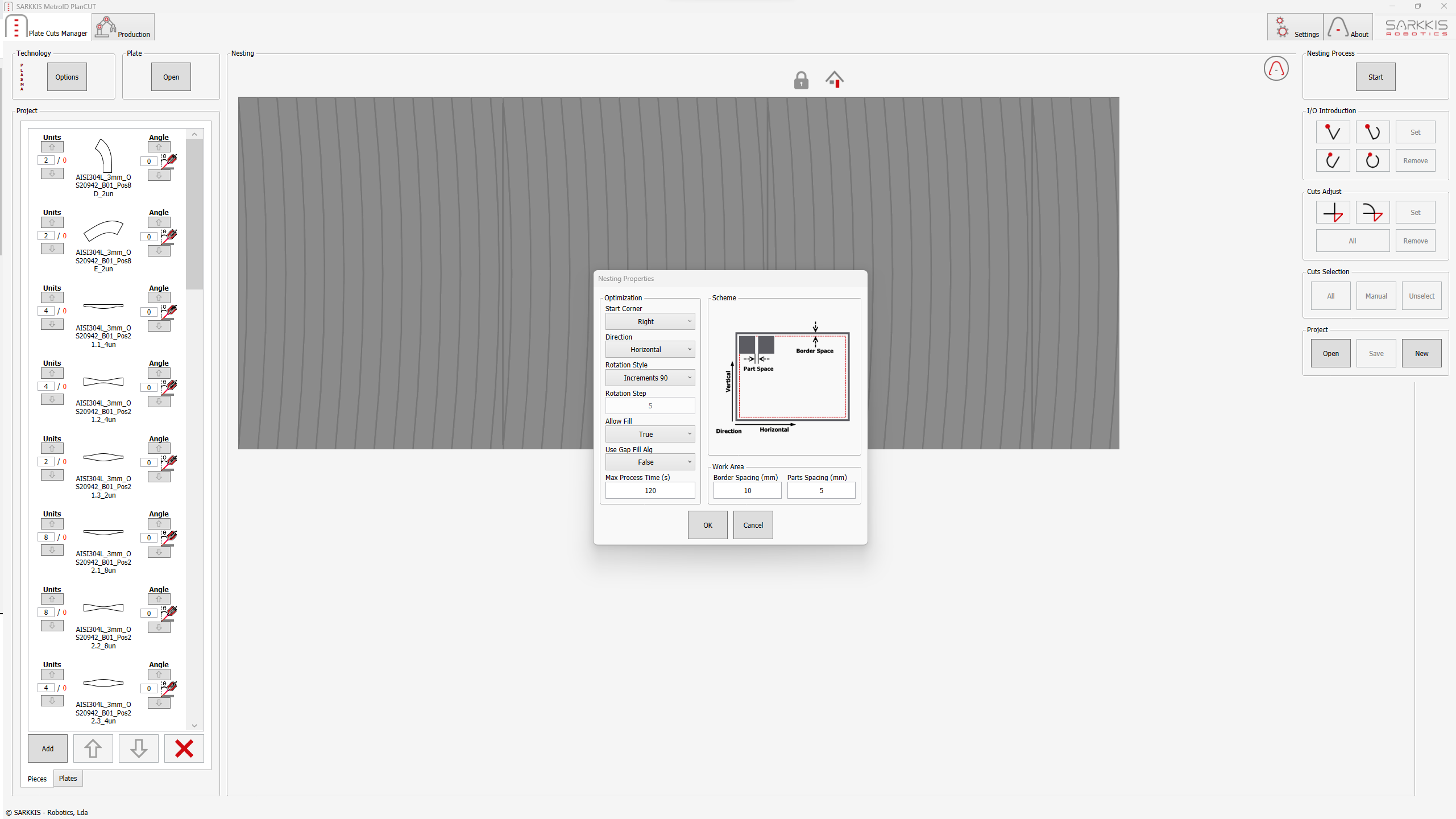Screen dimensions: 1456x819
Task: Click Rotation Step field
Action: pyautogui.click(x=650, y=406)
